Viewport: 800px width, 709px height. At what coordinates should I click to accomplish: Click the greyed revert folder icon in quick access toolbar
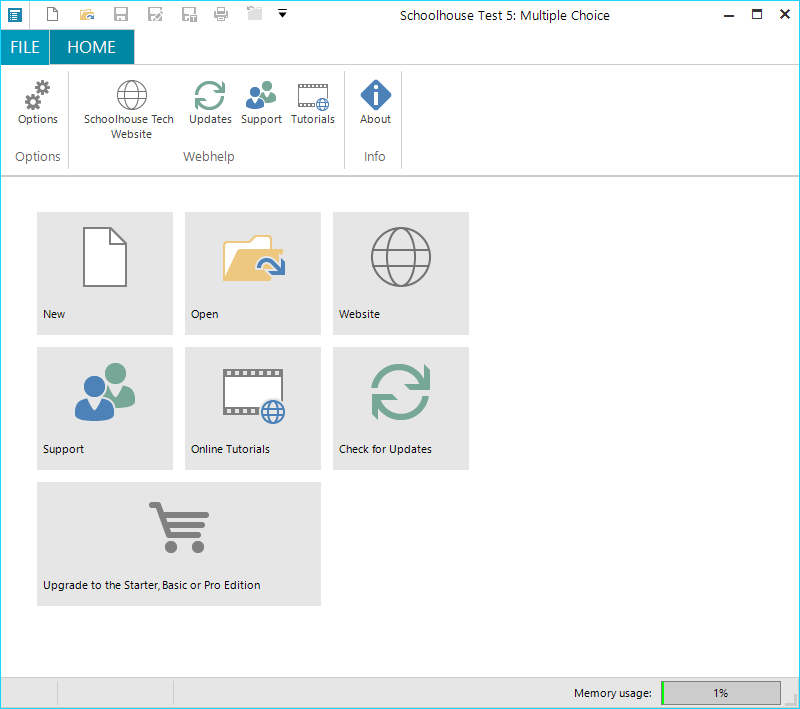pyautogui.click(x=254, y=13)
